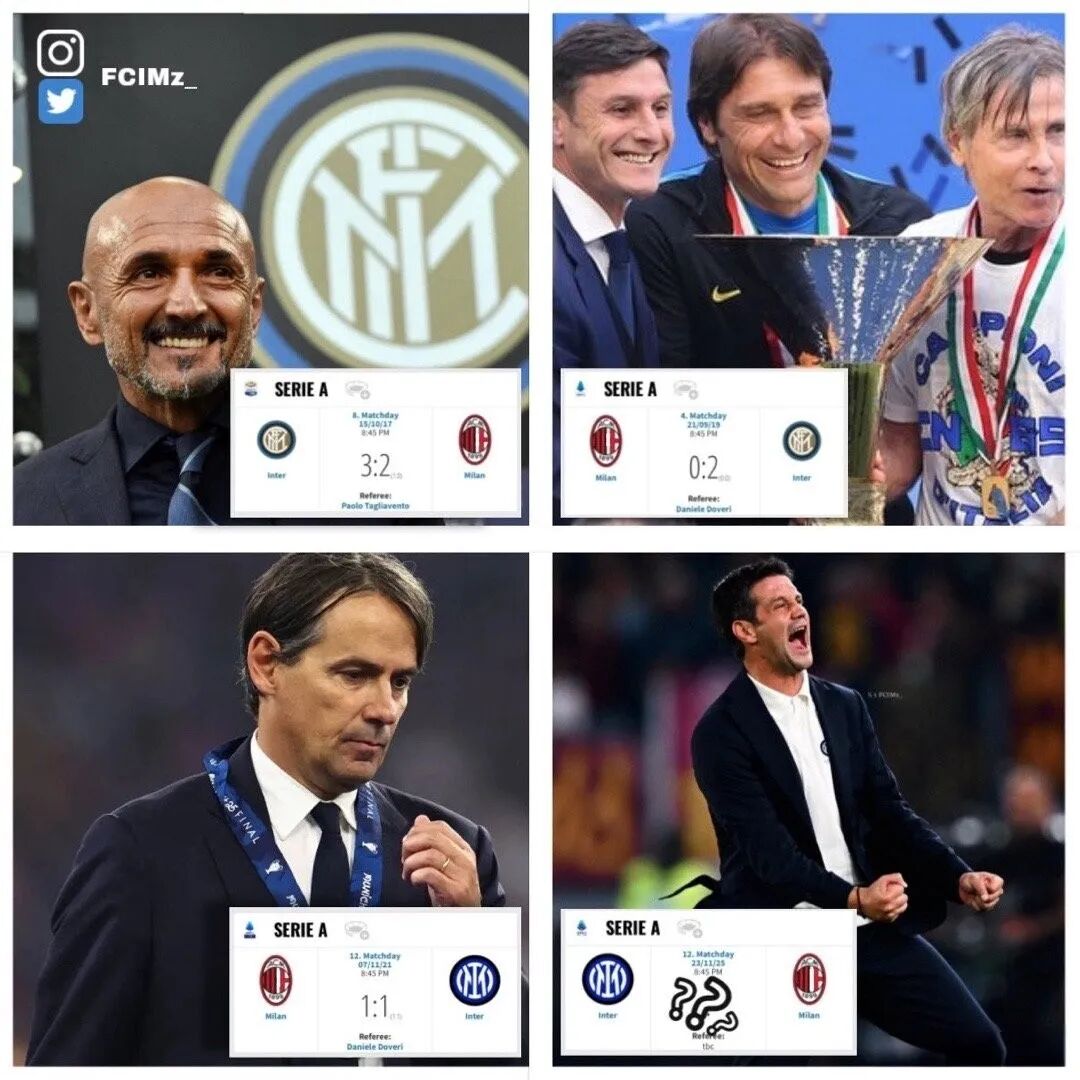Viewport: 1080px width, 1080px height.
Task: Click the Inter crest in the 3:2 match card
Action: [276, 439]
